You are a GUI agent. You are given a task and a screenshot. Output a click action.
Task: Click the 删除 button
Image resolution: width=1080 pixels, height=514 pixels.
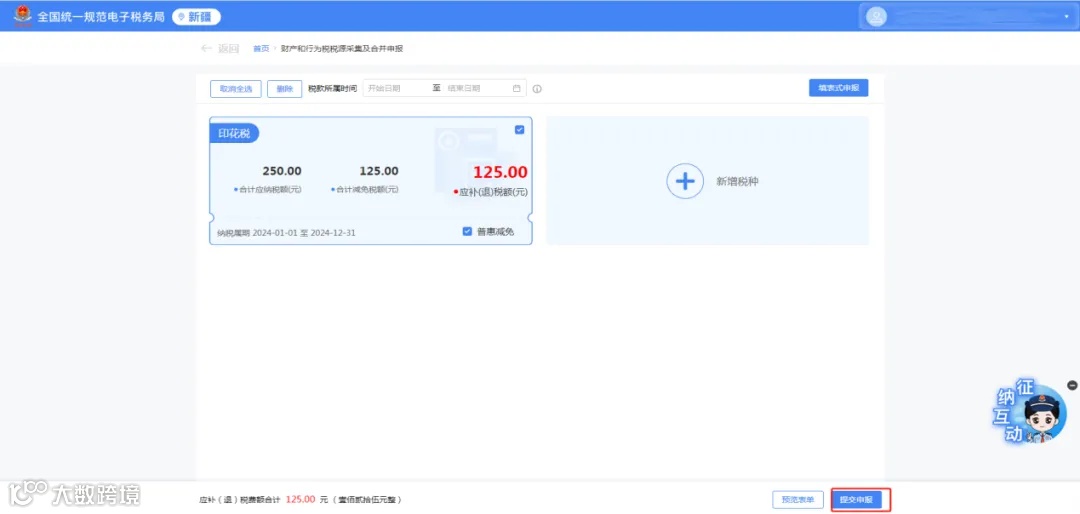coord(284,88)
